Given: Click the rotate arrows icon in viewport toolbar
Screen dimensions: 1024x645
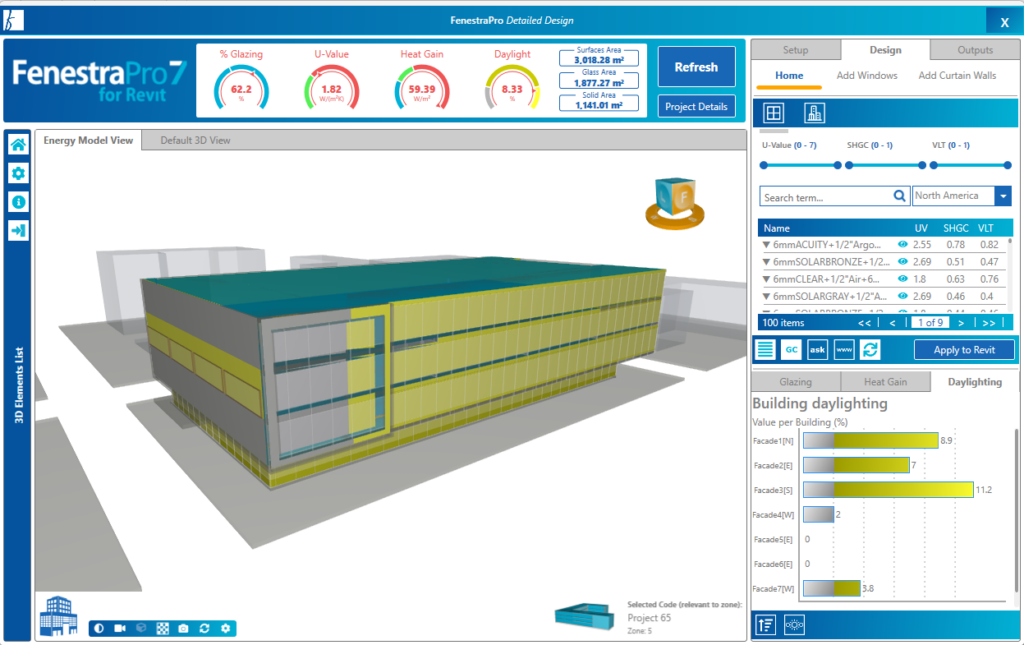Looking at the screenshot, I should [204, 628].
